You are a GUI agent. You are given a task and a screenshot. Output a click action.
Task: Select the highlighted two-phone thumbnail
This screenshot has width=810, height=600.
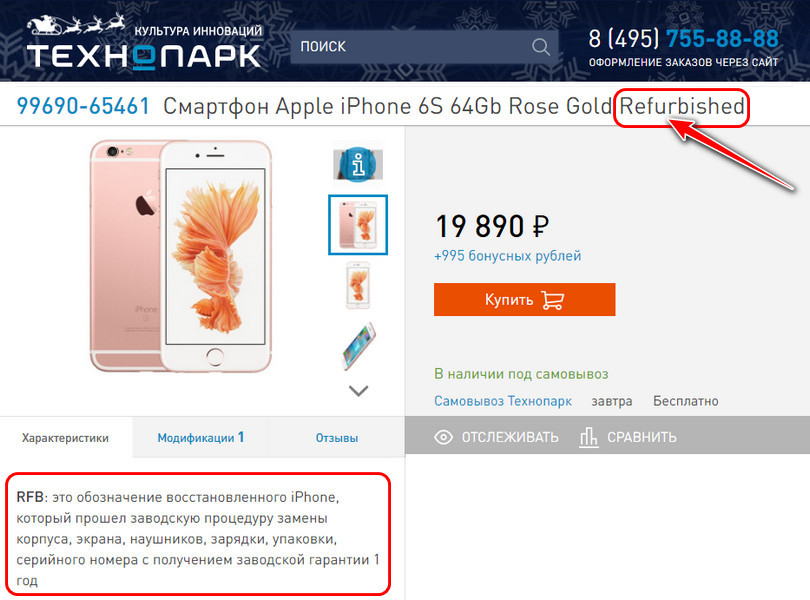click(x=358, y=224)
